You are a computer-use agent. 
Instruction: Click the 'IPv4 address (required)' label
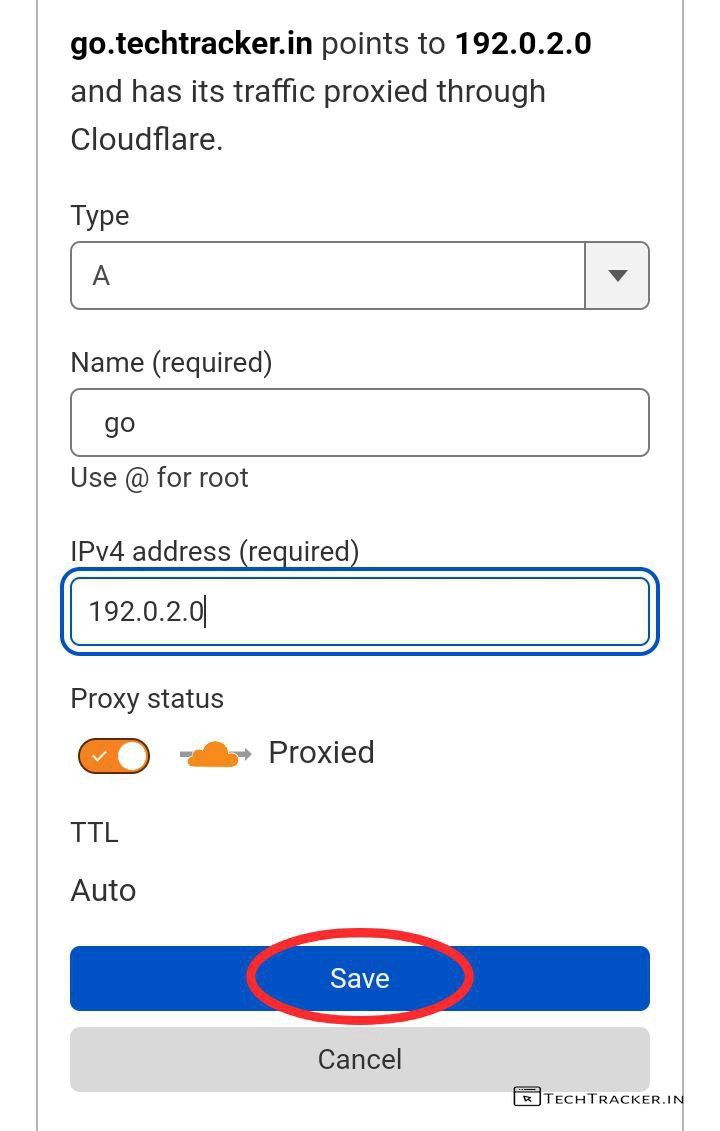coord(214,551)
